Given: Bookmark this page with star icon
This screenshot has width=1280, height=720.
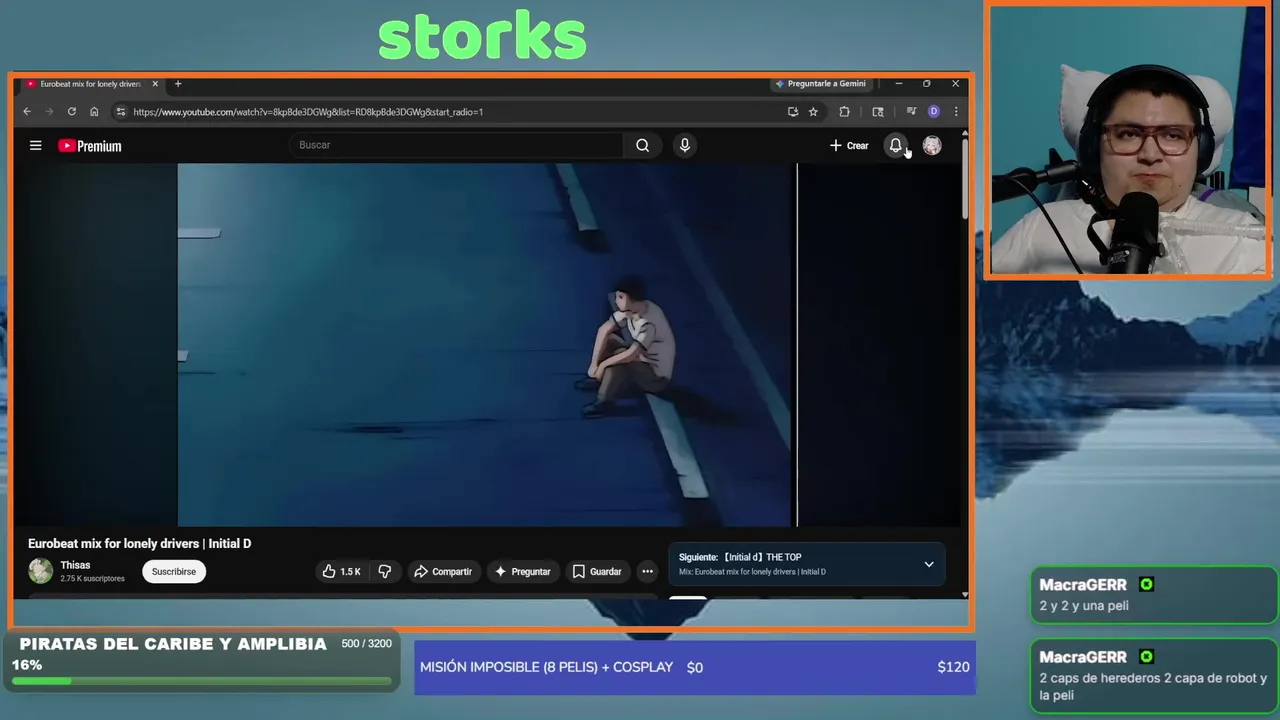Looking at the screenshot, I should [813, 112].
